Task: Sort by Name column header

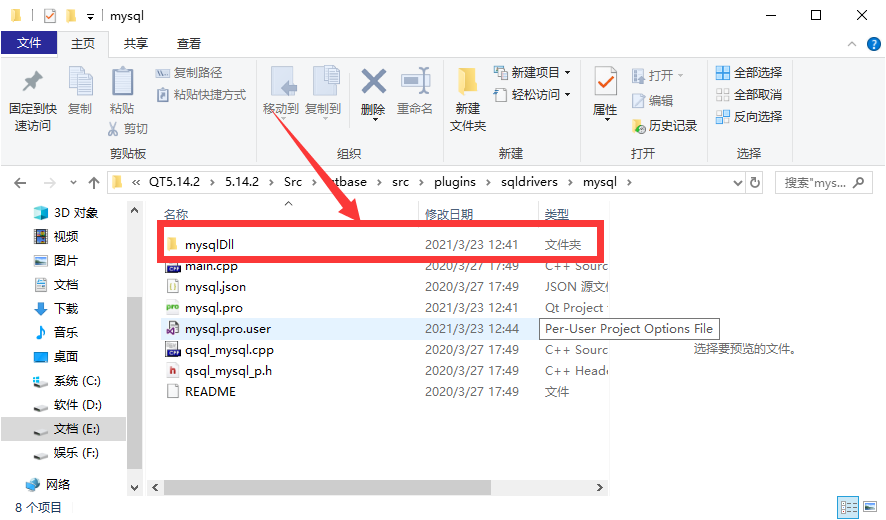Action: (x=176, y=214)
